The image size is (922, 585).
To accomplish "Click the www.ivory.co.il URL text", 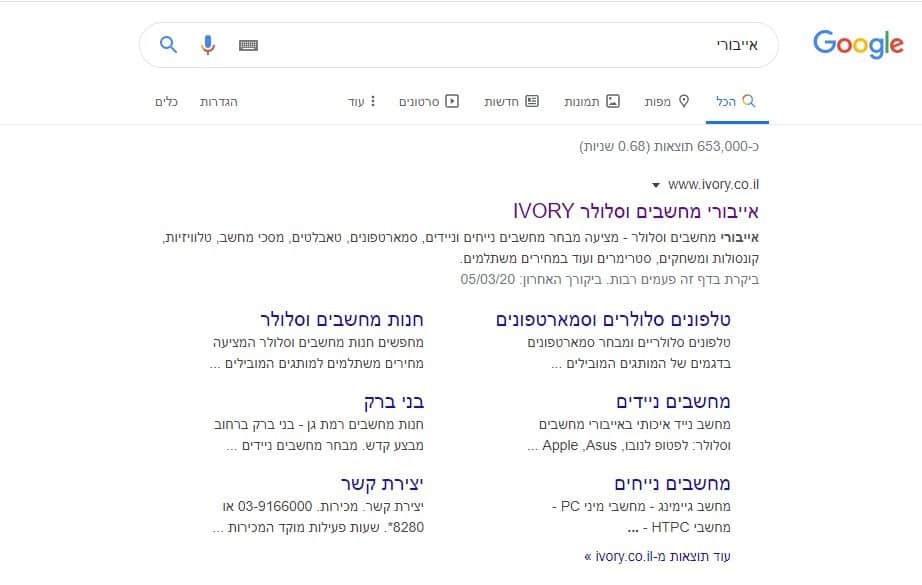I will 713,185.
